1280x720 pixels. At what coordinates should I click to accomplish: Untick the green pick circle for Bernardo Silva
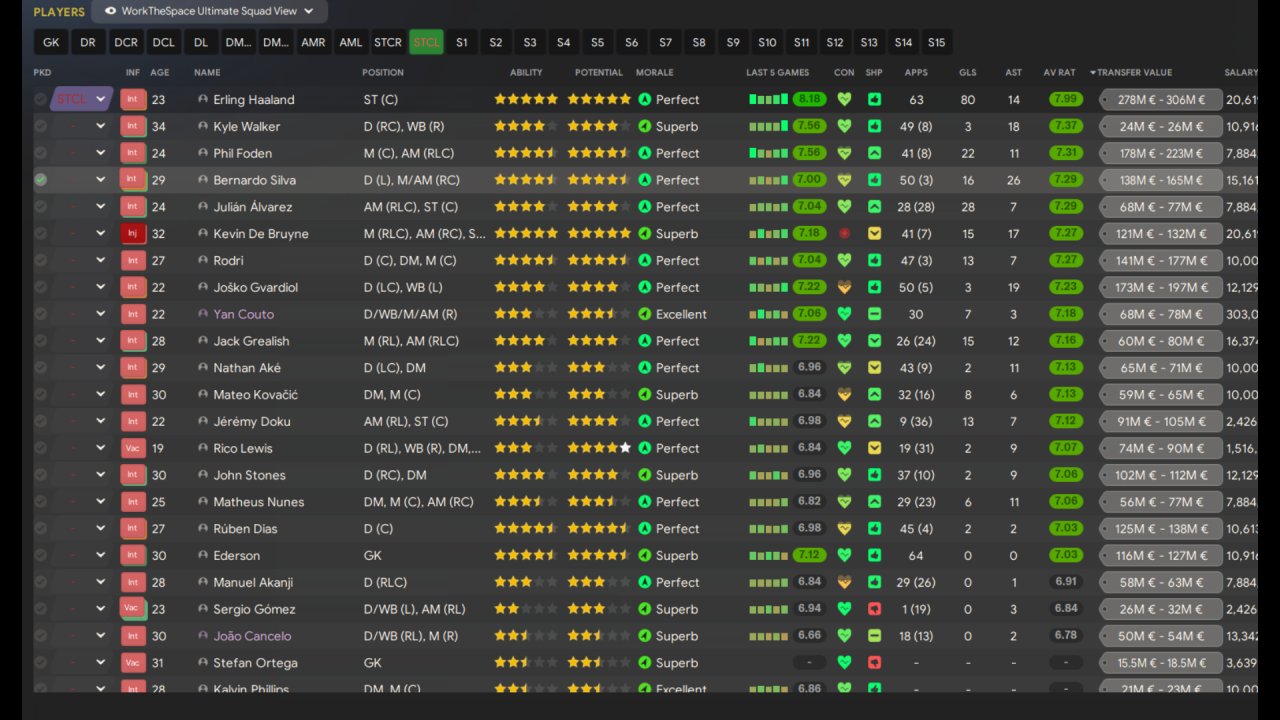click(x=40, y=180)
